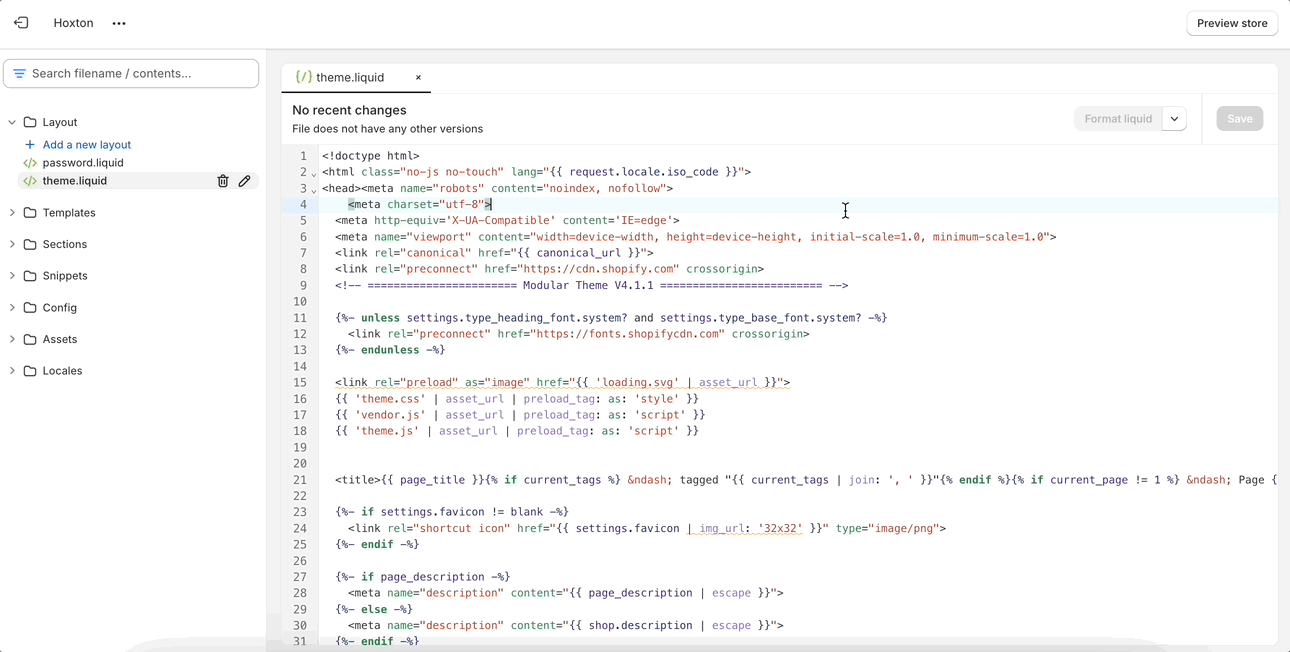The width and height of the screenshot is (1290, 652).
Task: Click the No recent changes heading
Action: point(349,110)
